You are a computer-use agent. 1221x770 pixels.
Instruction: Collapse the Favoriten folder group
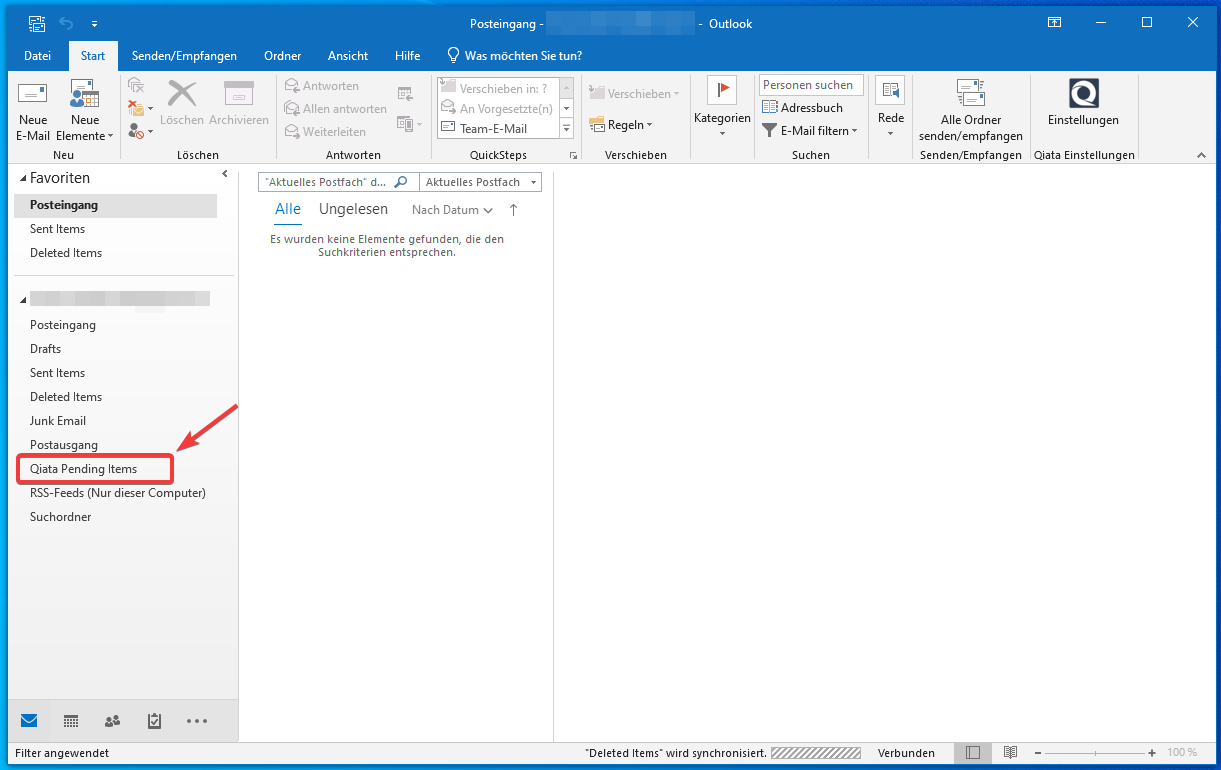tap(22, 178)
